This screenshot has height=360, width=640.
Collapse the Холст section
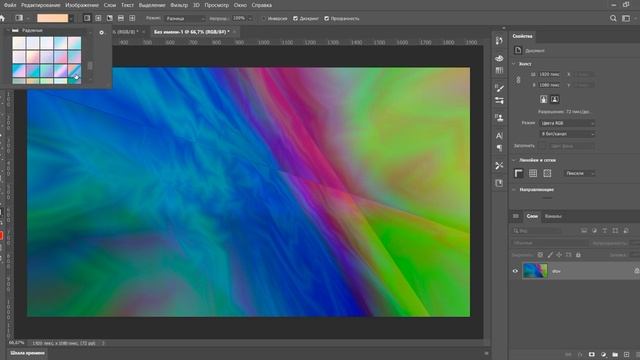(x=514, y=64)
